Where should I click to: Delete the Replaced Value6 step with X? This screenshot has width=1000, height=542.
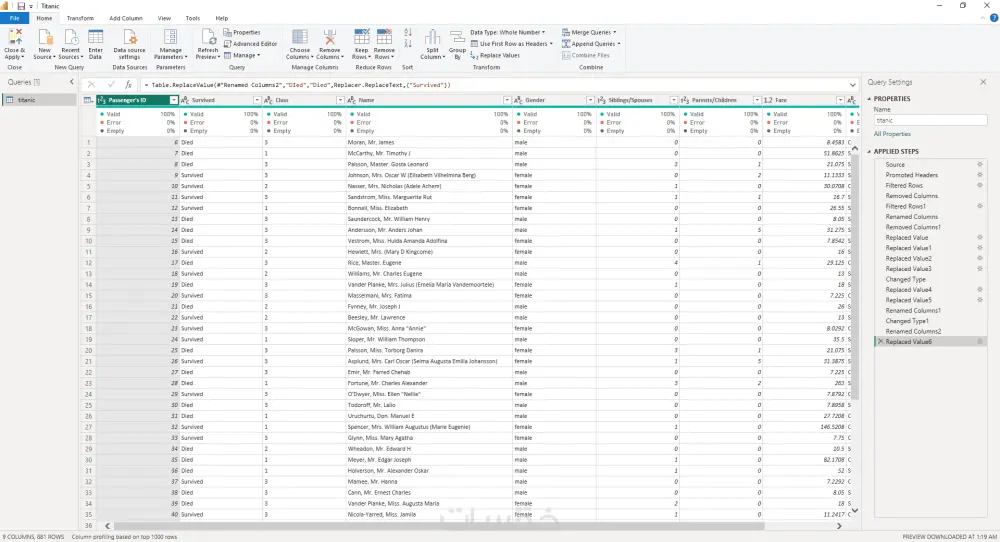pyautogui.click(x=880, y=342)
